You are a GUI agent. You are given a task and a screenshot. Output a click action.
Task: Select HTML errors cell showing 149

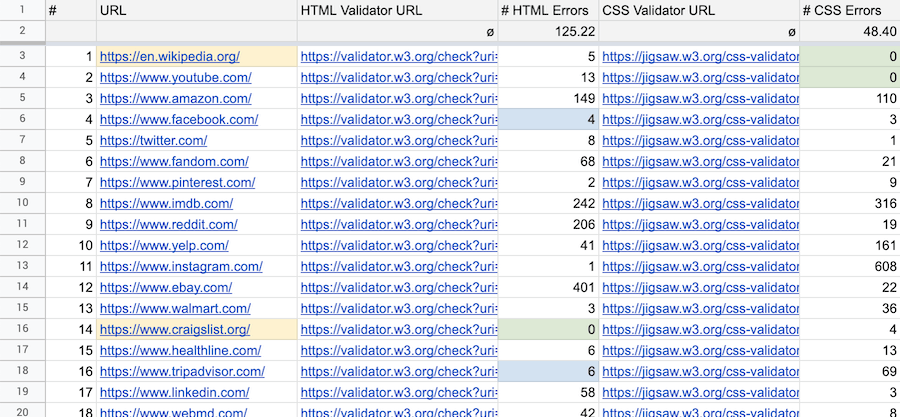click(x=548, y=99)
